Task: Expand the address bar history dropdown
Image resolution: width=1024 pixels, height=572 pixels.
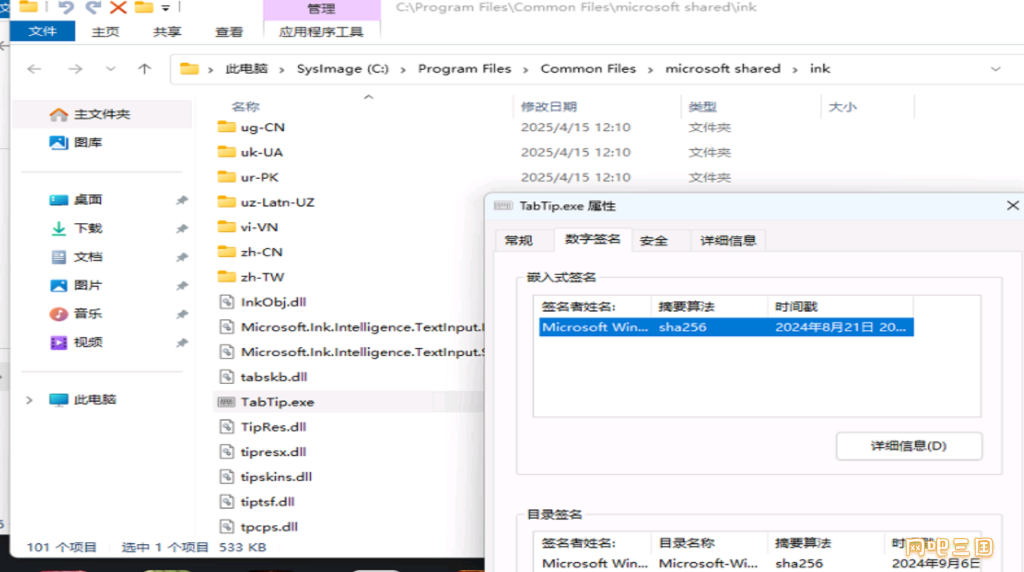Action: point(995,69)
